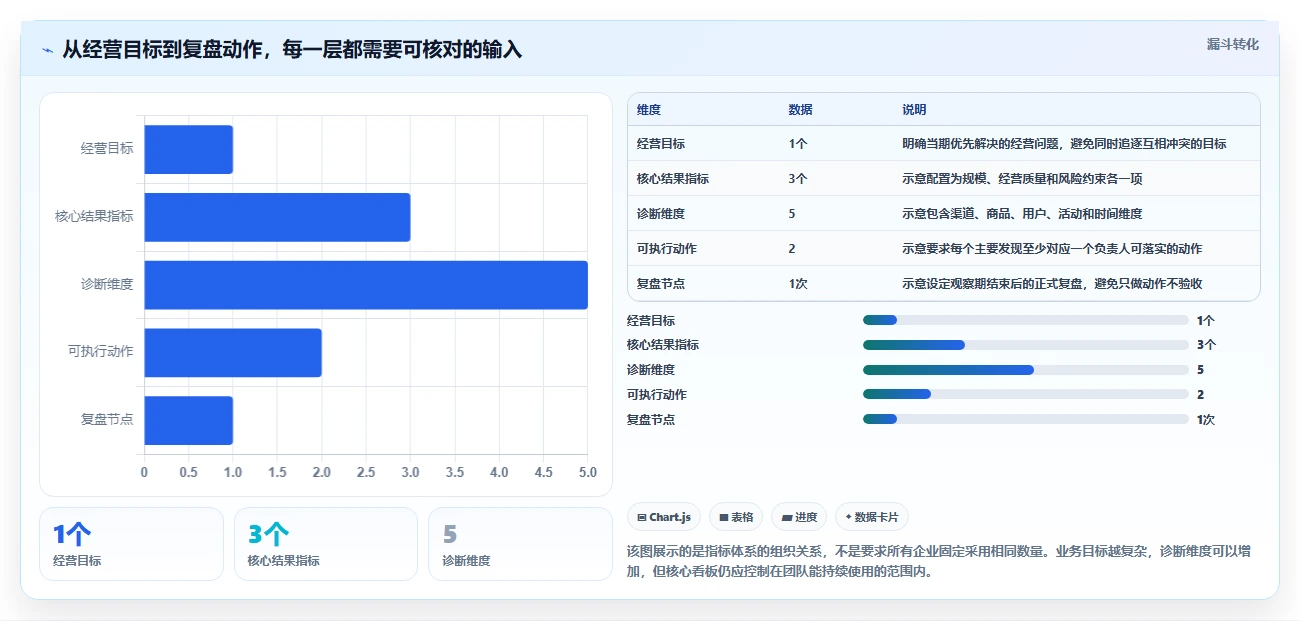
Task: Click the 经营目标 cell in the table
Action: (x=661, y=144)
